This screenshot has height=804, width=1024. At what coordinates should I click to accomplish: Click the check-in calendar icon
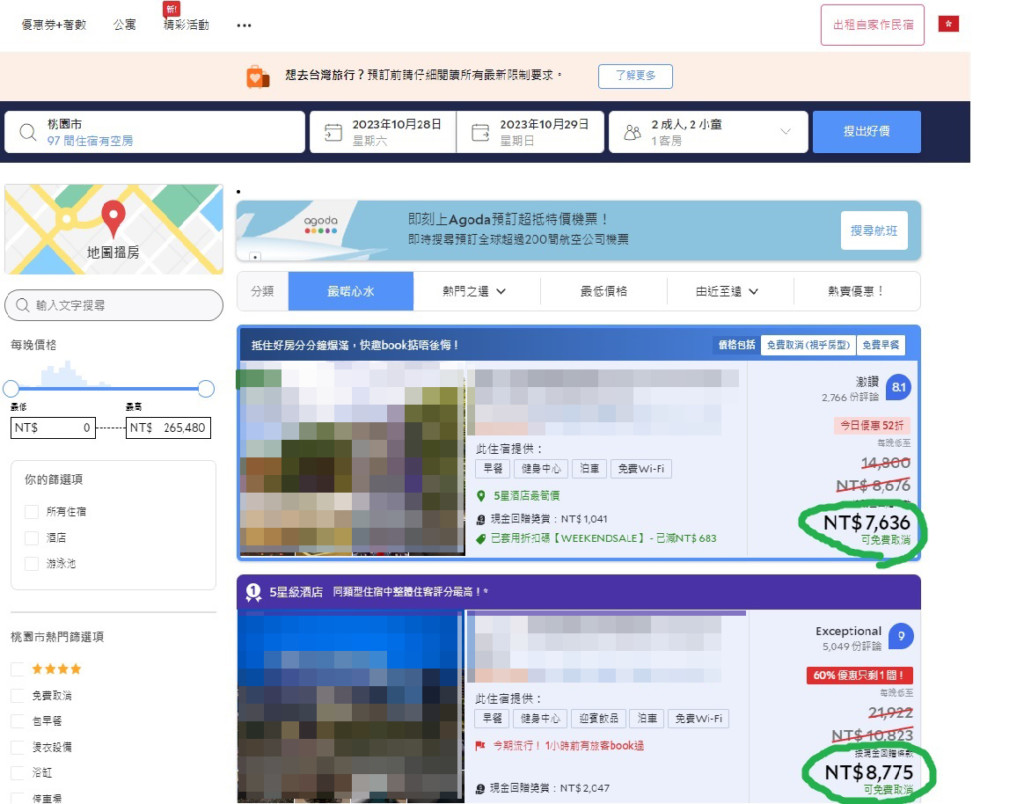tap(333, 132)
